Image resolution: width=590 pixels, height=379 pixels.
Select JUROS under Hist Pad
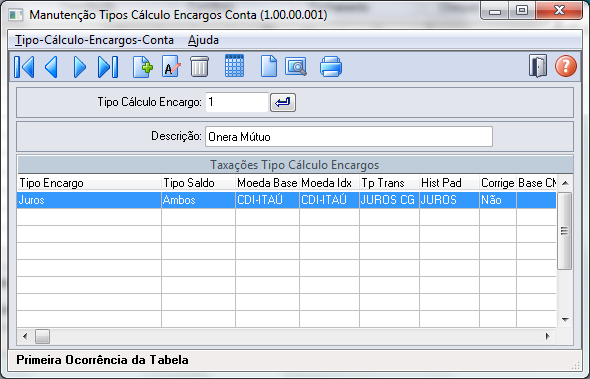point(449,200)
